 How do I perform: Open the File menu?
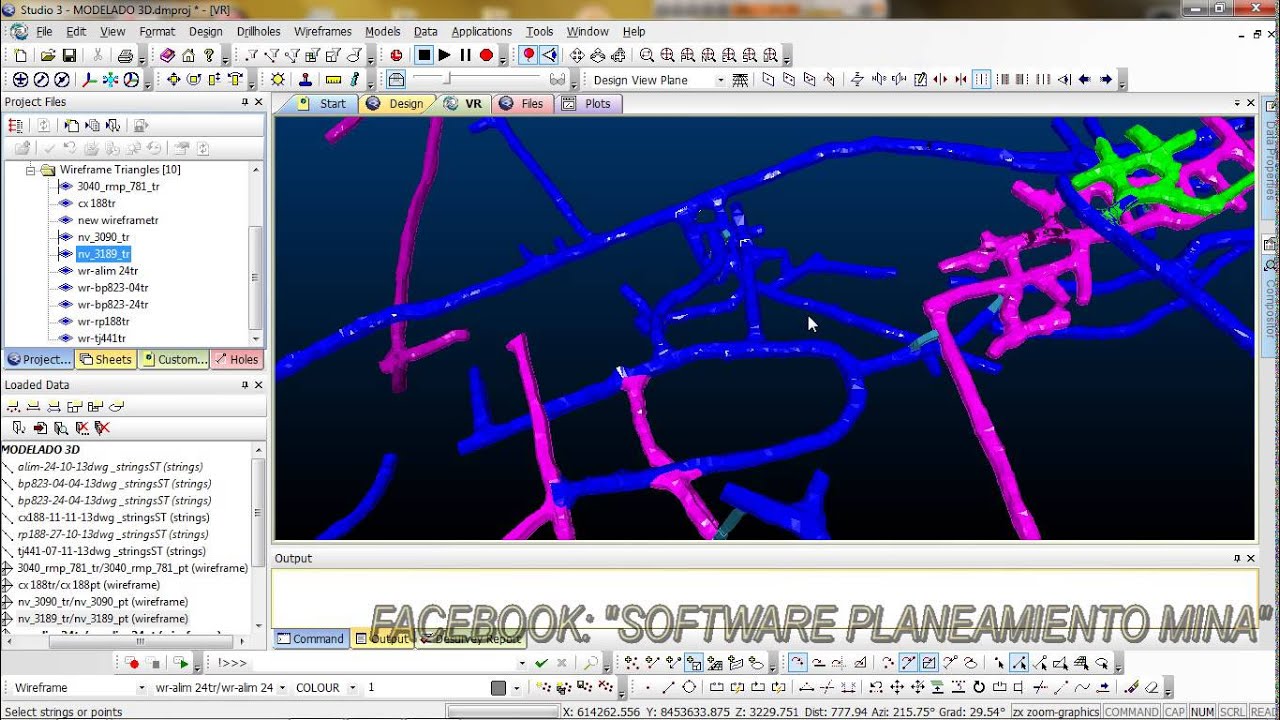pyautogui.click(x=44, y=31)
